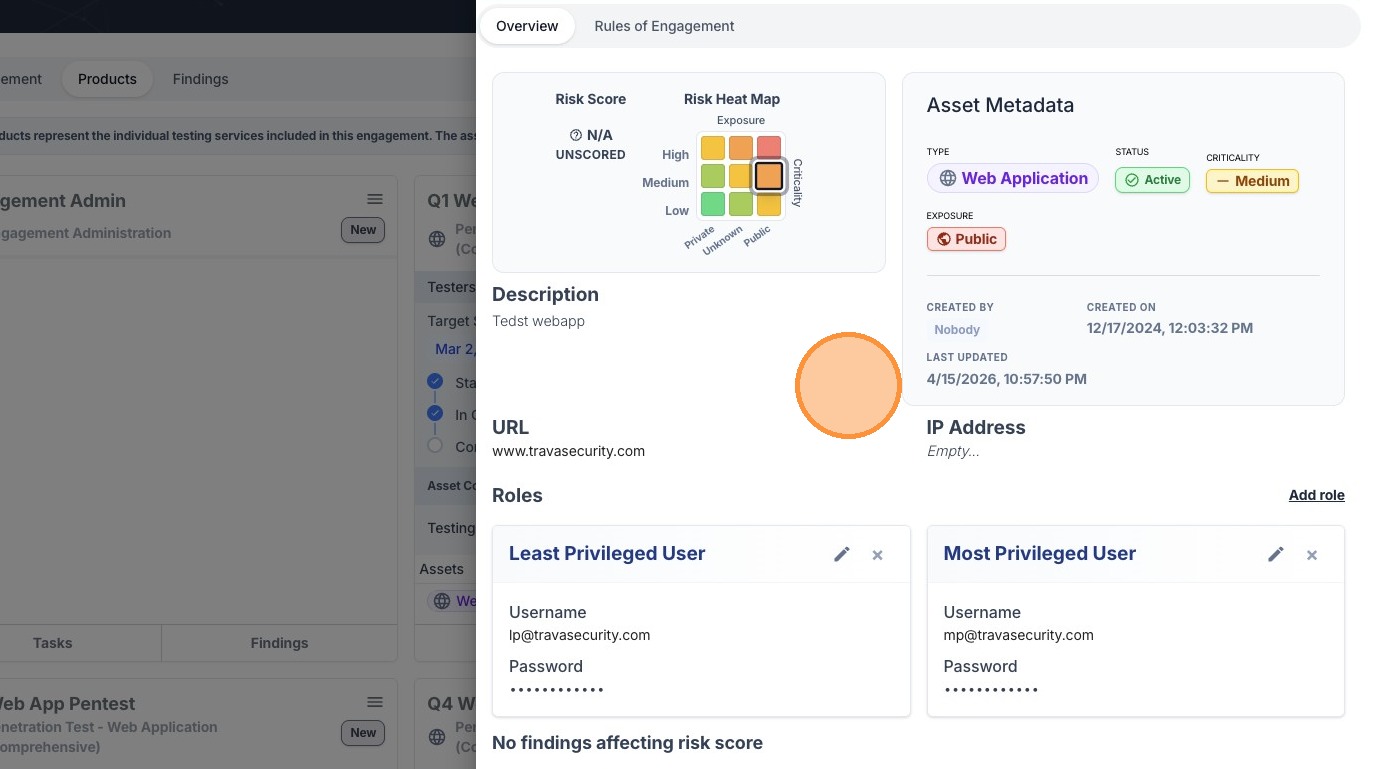Click the Least Privileged User password field
The height and width of the screenshot is (769, 1376).
[557, 689]
